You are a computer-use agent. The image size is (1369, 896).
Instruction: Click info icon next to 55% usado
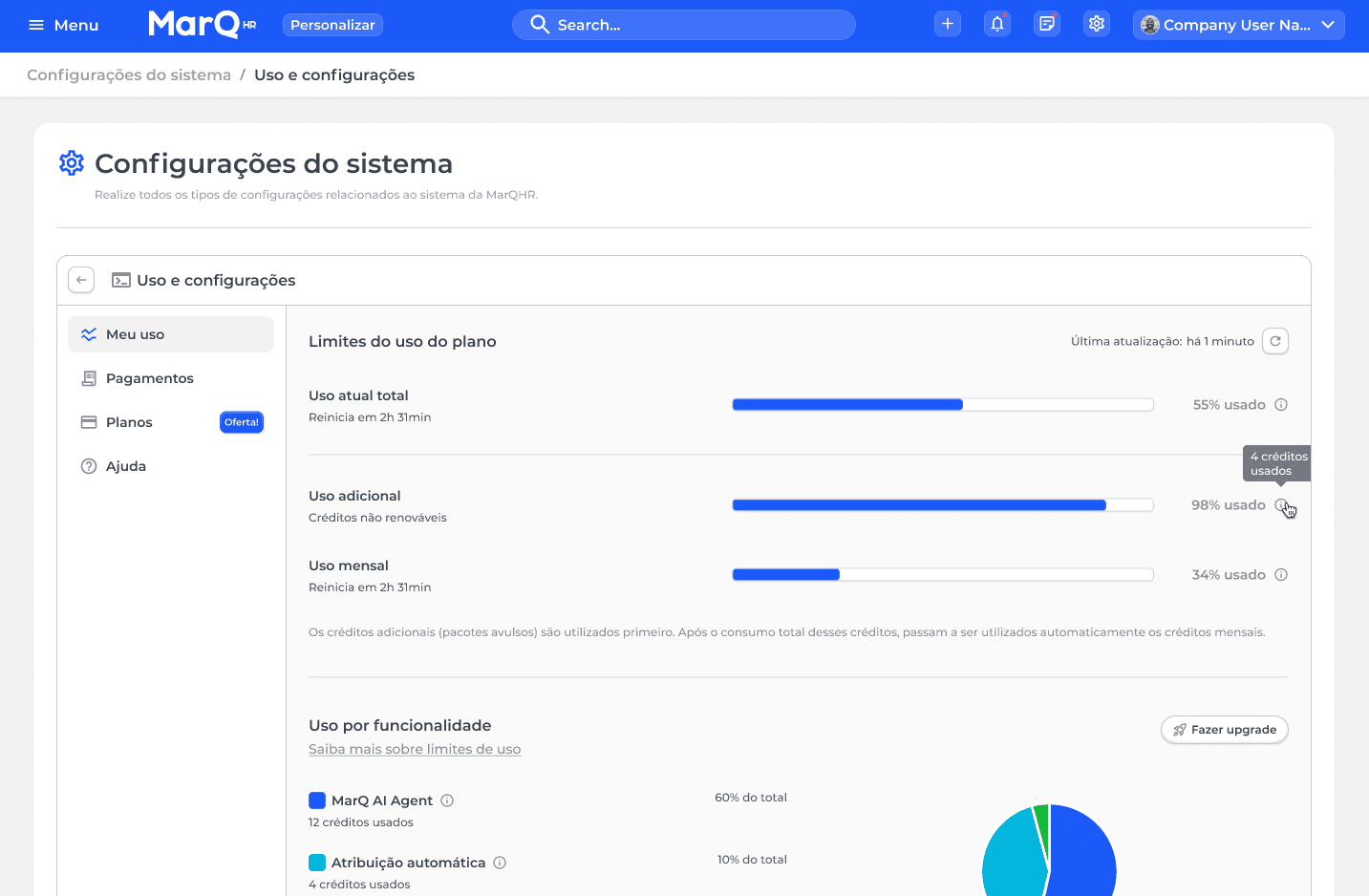tap(1281, 405)
